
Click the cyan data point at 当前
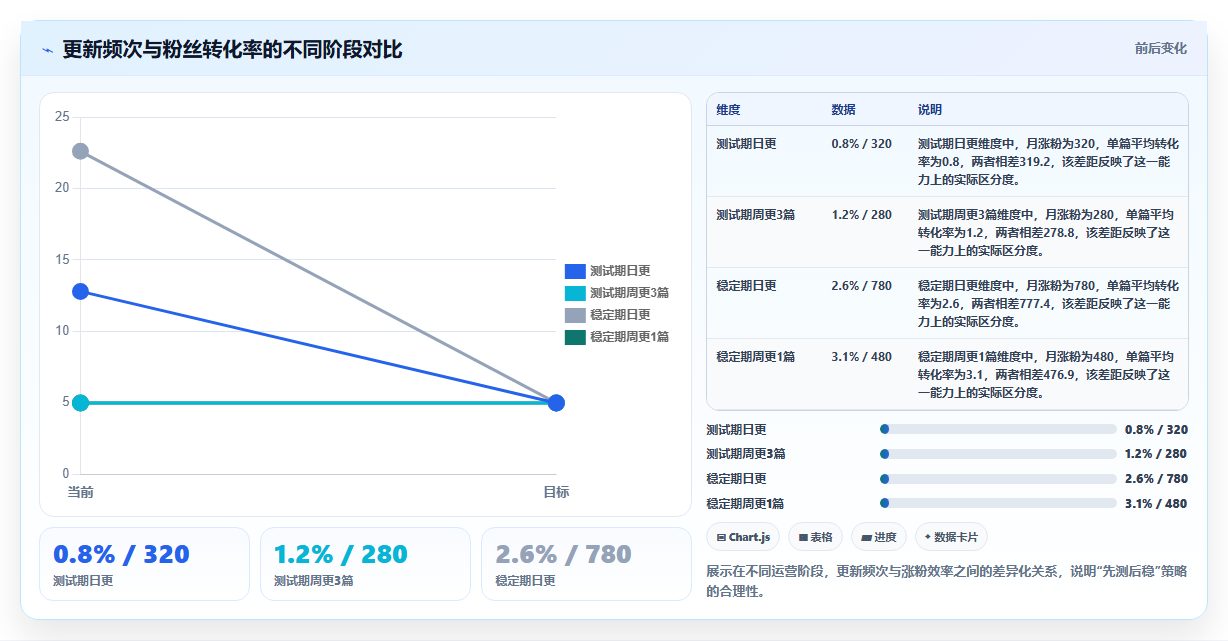(80, 403)
